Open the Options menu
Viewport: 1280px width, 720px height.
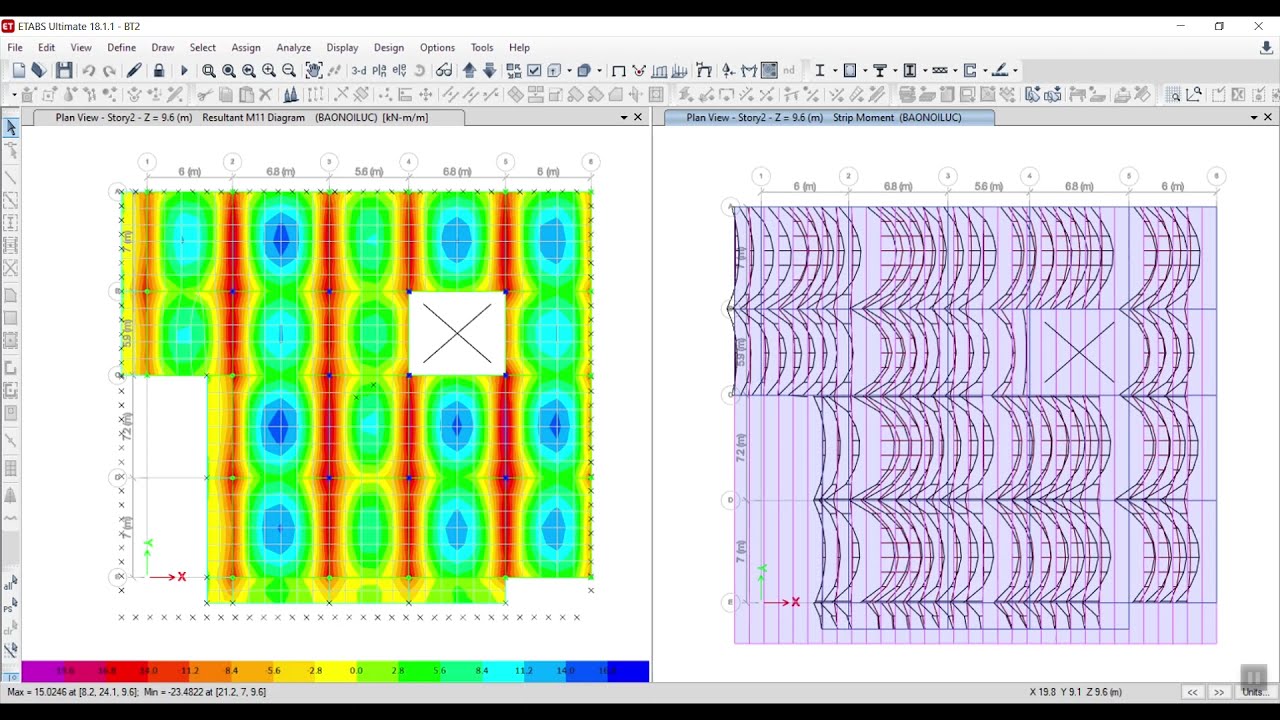tap(437, 47)
